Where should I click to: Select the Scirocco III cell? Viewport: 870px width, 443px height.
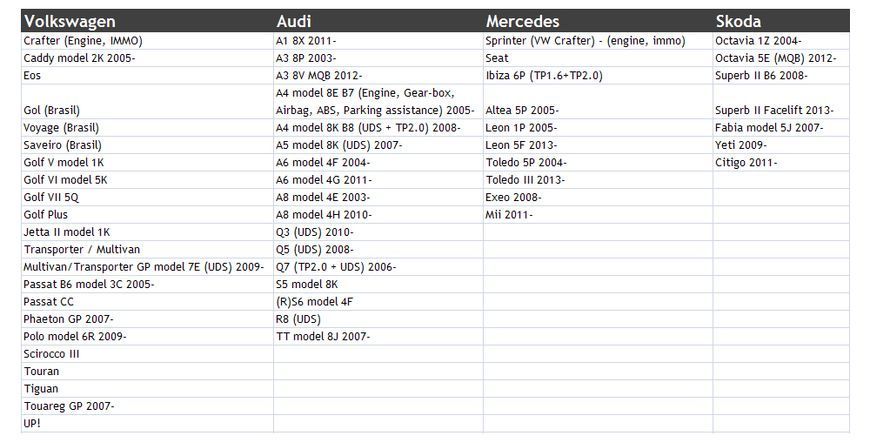pyautogui.click(x=147, y=354)
